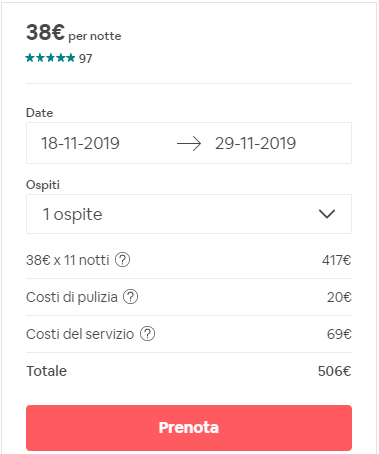Click the 20€ cleaning fee amount
Image resolution: width=379 pixels, height=454 pixels.
[339, 297]
